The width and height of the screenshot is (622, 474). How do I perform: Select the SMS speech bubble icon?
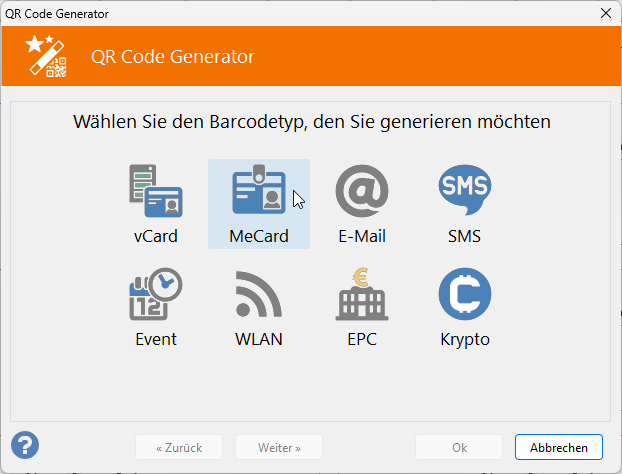pos(465,190)
